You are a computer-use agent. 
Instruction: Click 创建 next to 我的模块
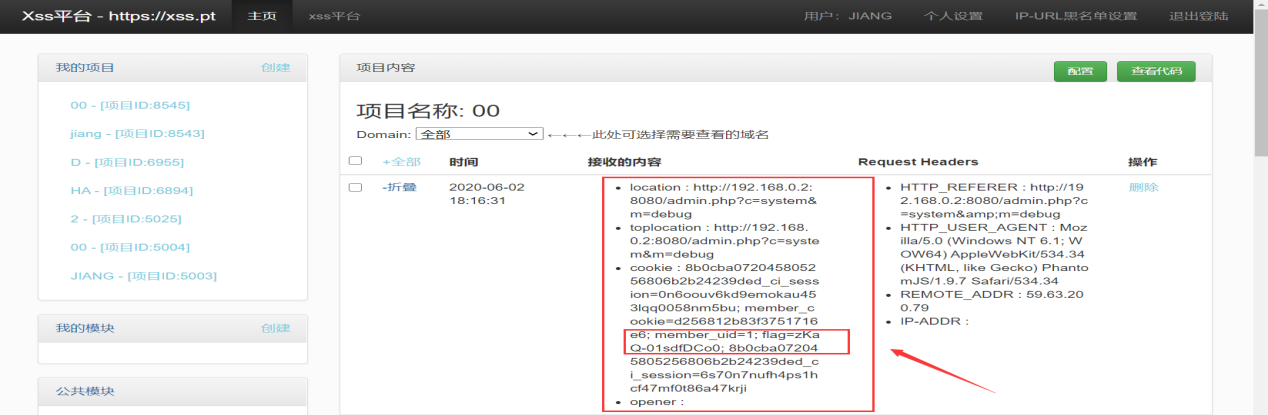(x=275, y=328)
